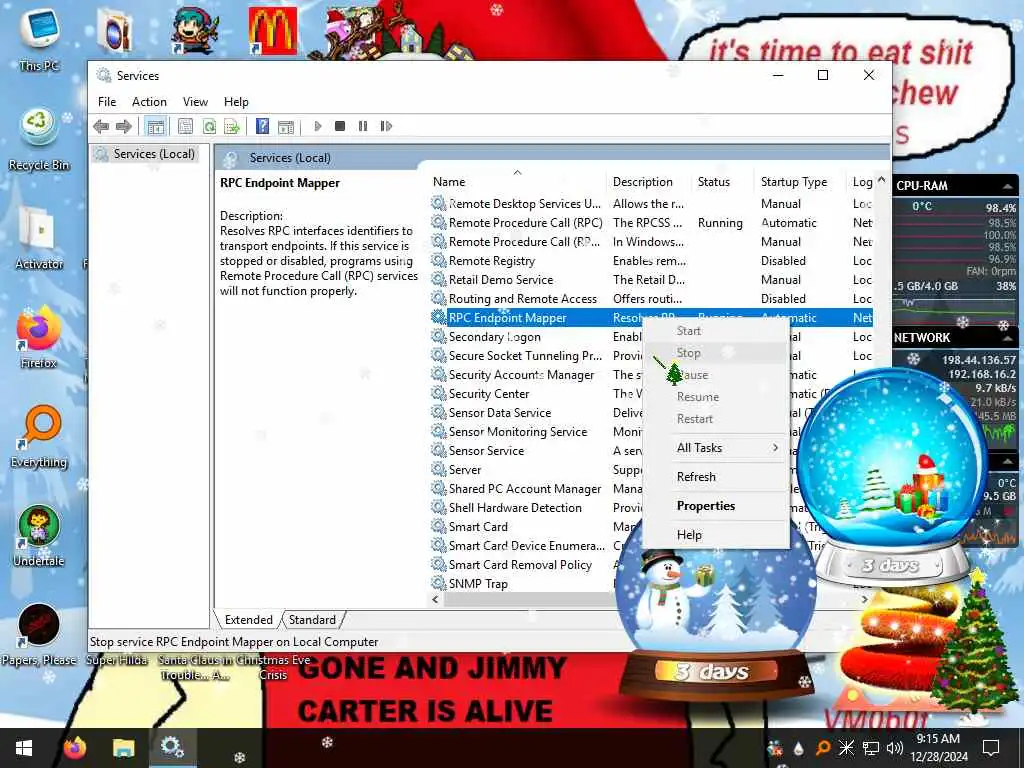Sort by the Description column header
Image resolution: width=1024 pixels, height=768 pixels.
648,182
